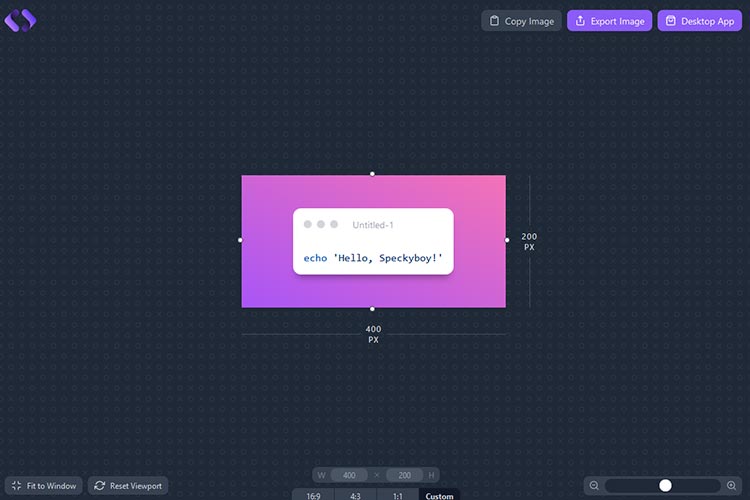Click the zoom in magnifier icon
Image resolution: width=750 pixels, height=500 pixels.
point(731,485)
